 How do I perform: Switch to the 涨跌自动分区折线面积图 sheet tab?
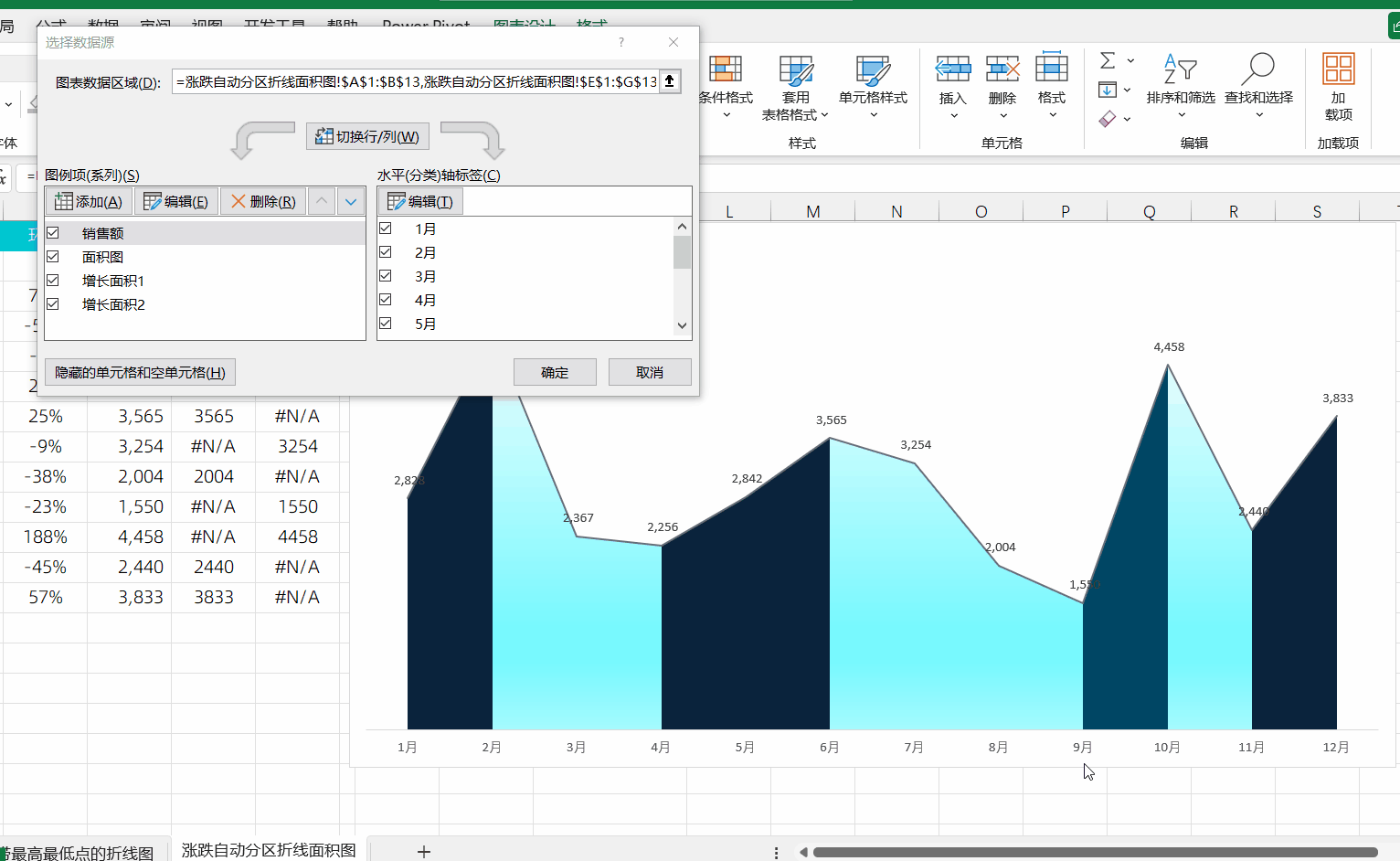269,850
